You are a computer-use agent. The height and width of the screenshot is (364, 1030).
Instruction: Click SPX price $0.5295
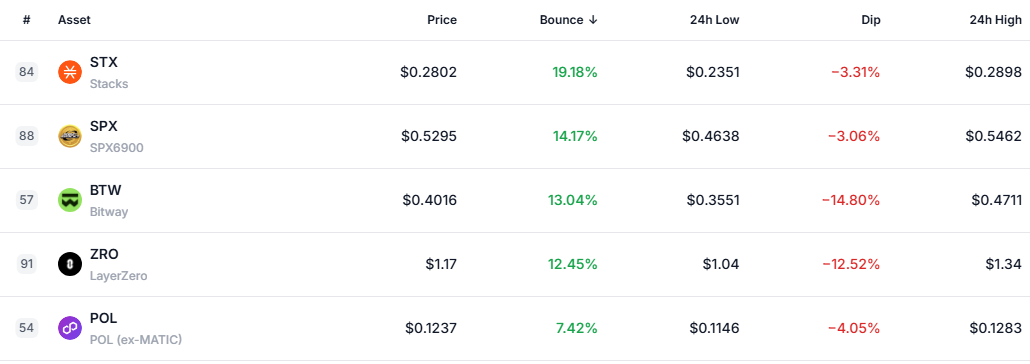[429, 137]
